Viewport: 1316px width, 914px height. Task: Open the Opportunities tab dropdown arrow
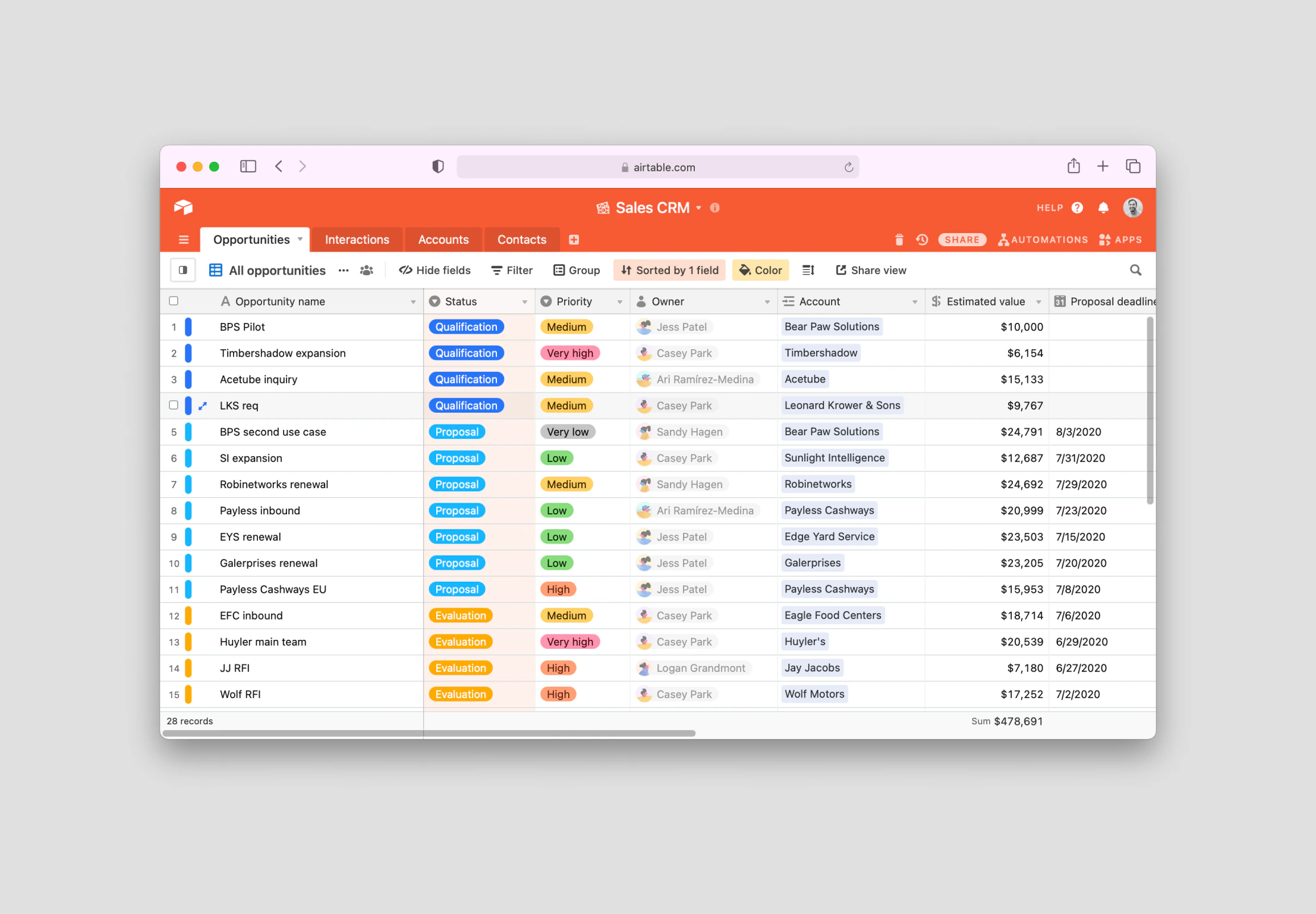300,239
